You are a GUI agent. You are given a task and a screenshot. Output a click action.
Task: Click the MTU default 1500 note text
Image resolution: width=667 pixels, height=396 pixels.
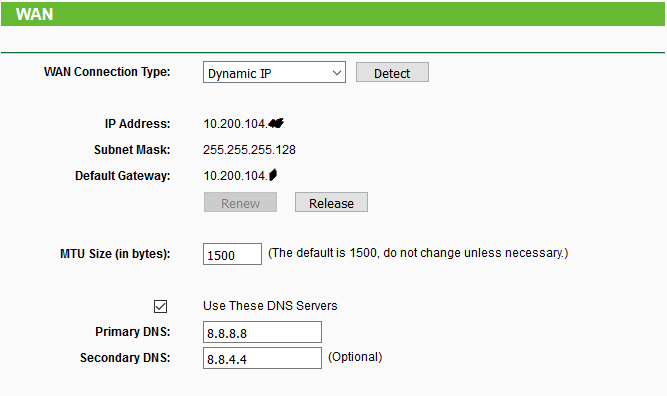point(418,253)
